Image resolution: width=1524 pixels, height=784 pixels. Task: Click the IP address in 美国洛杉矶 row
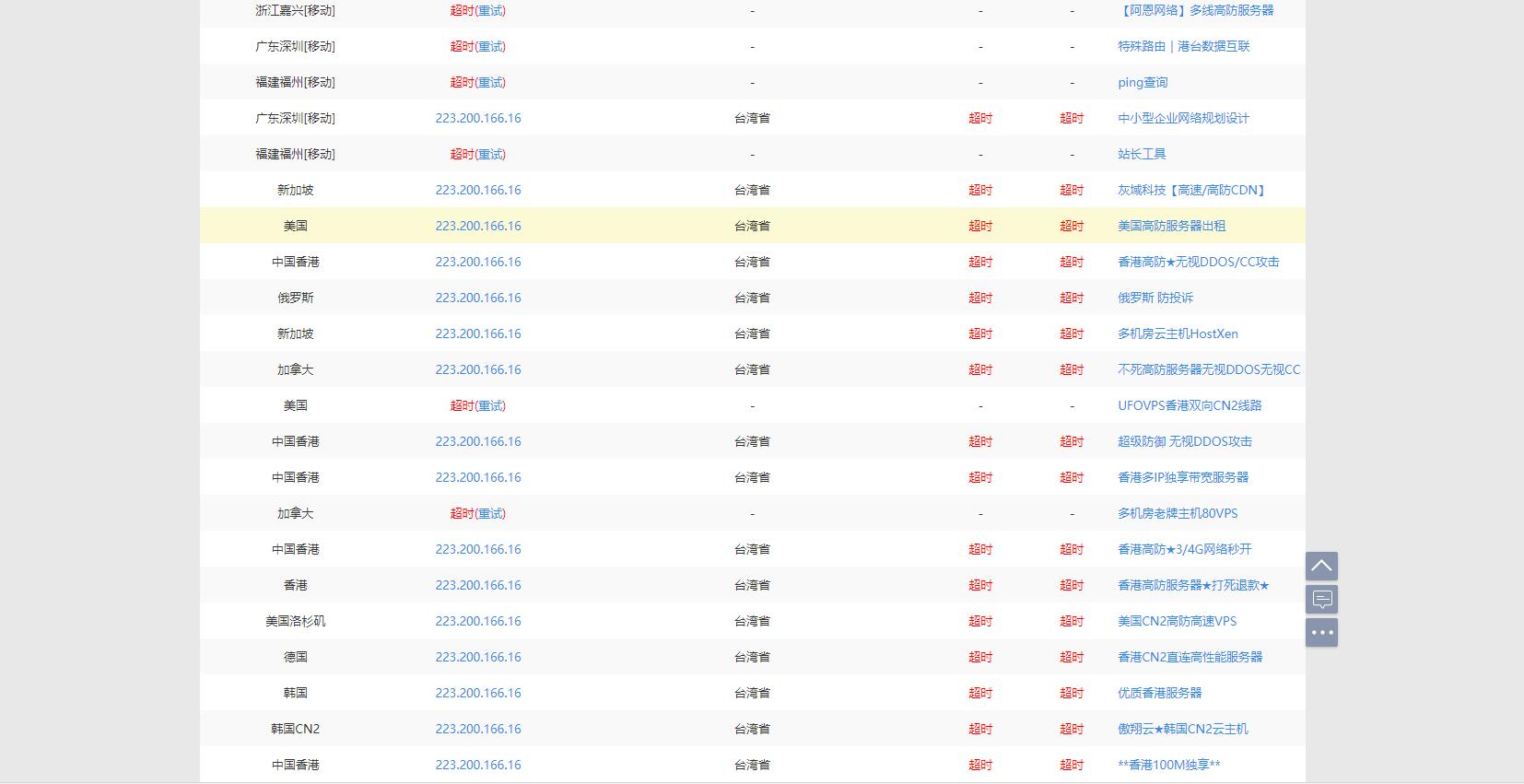coord(478,621)
